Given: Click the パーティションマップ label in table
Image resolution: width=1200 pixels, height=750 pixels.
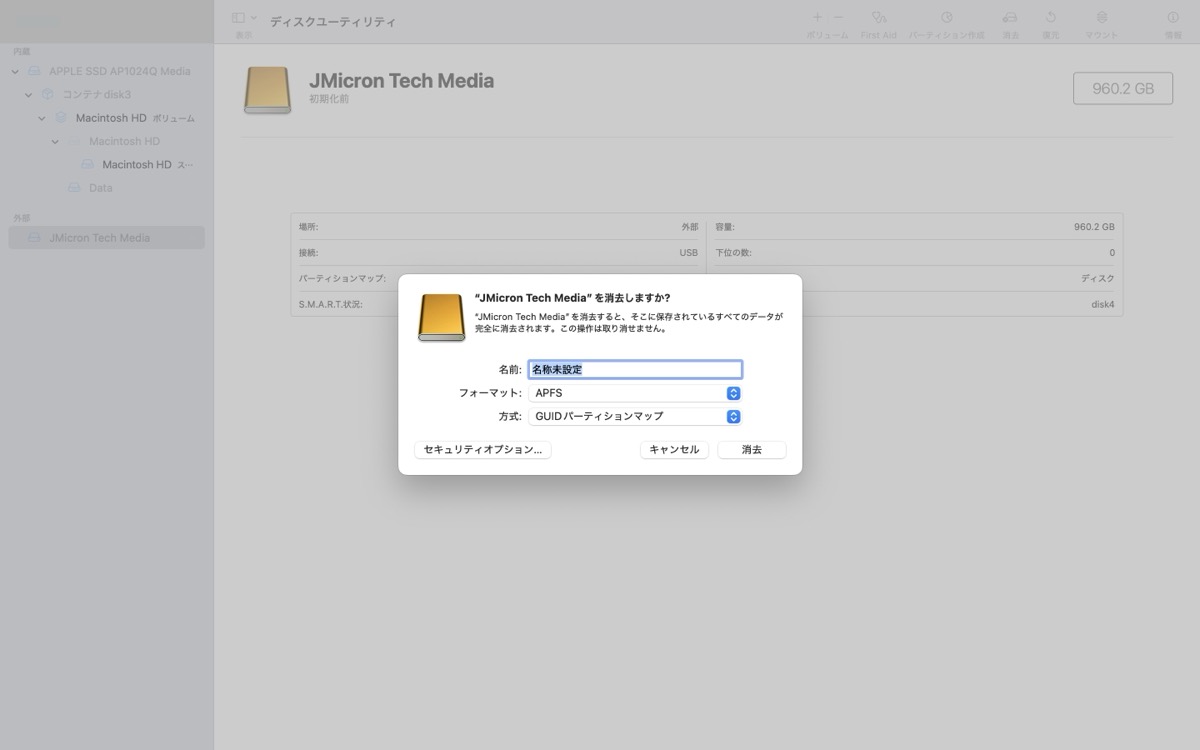Looking at the screenshot, I should pyautogui.click(x=342, y=278).
